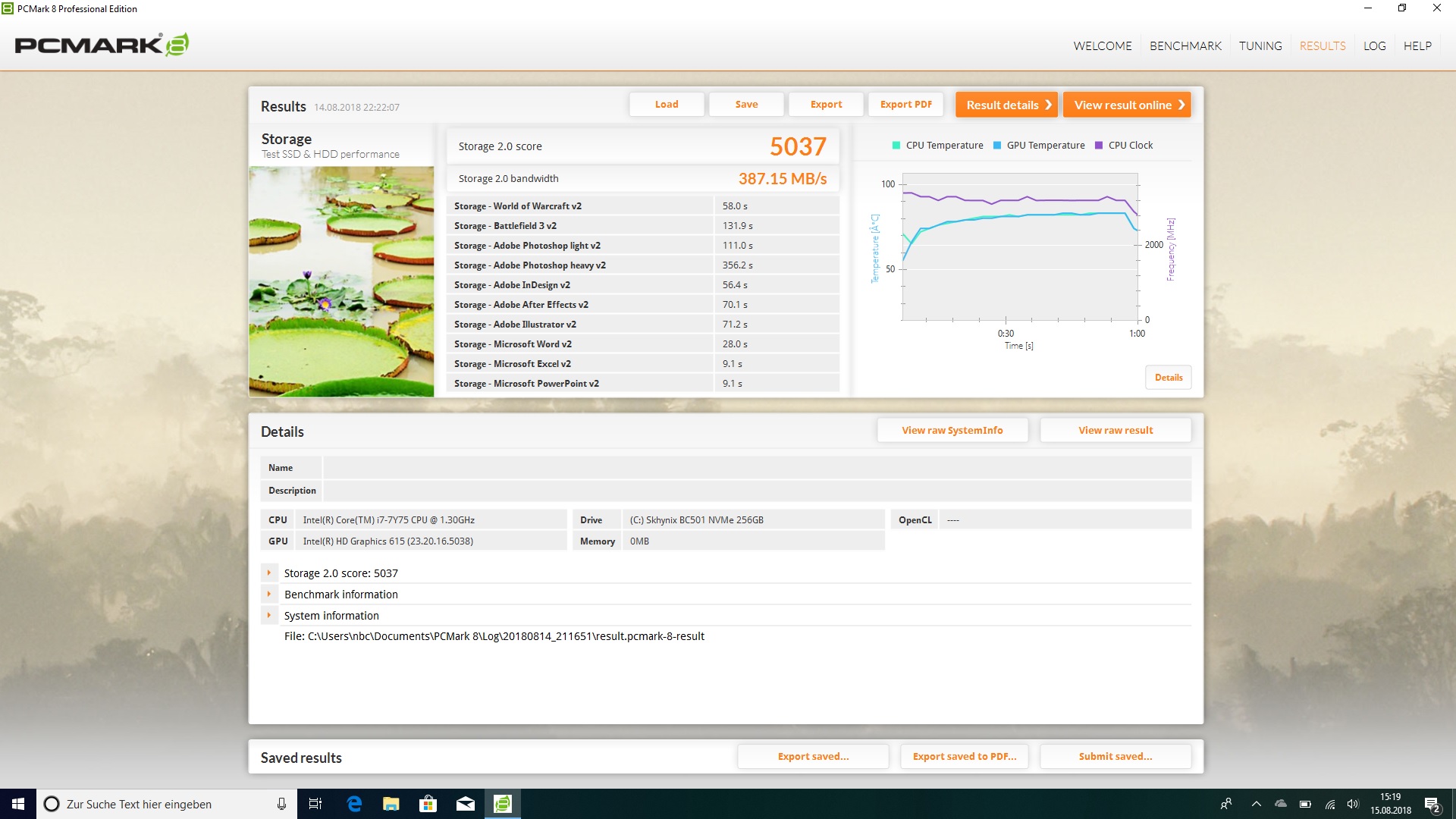Click the PCMark 8 logo
Screen dimensions: 1456x819
point(102,45)
